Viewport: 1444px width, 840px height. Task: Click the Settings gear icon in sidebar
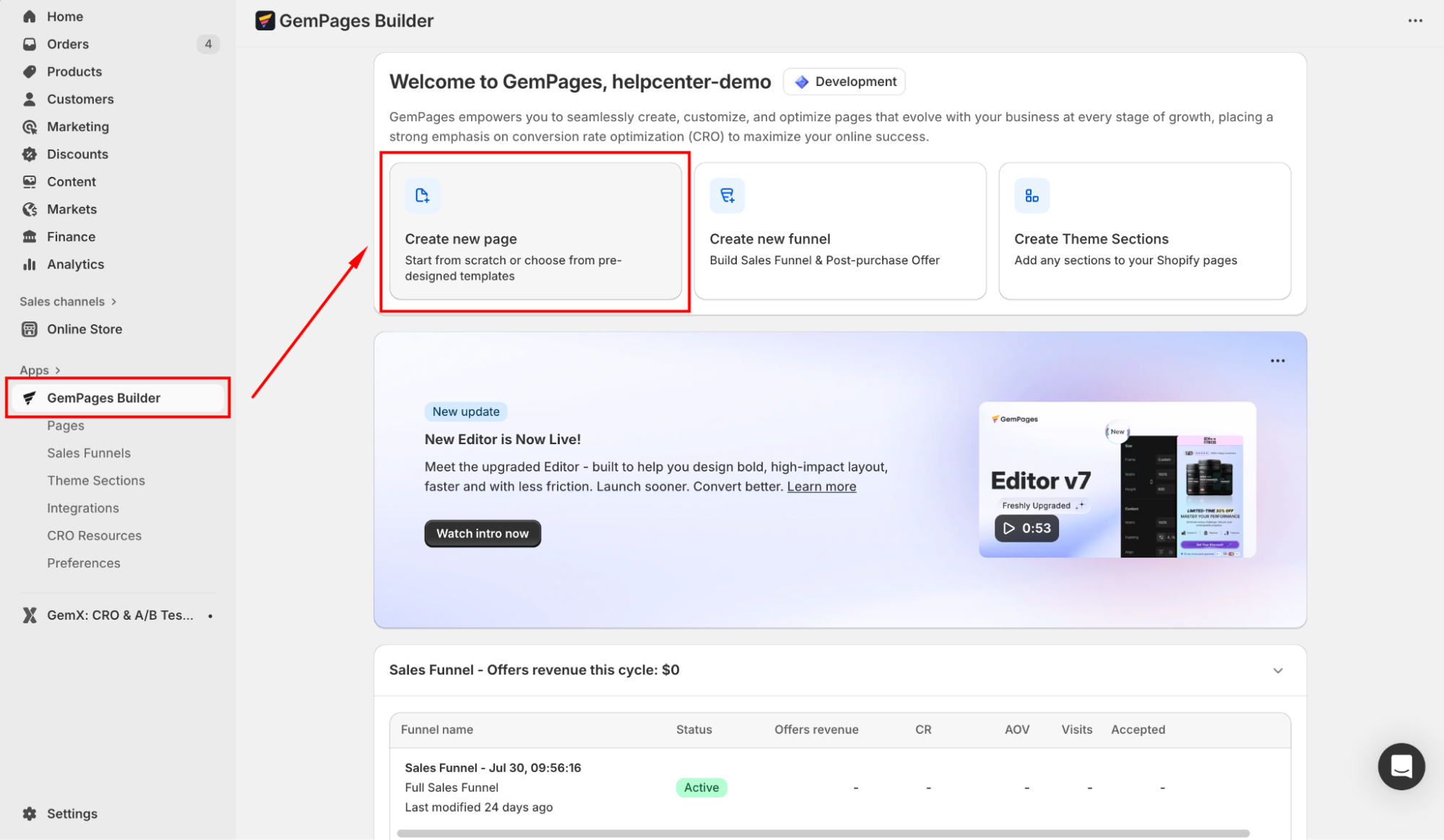(x=30, y=813)
